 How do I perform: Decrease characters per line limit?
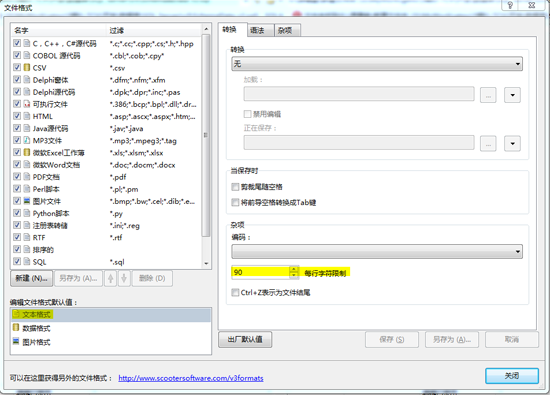coord(294,275)
